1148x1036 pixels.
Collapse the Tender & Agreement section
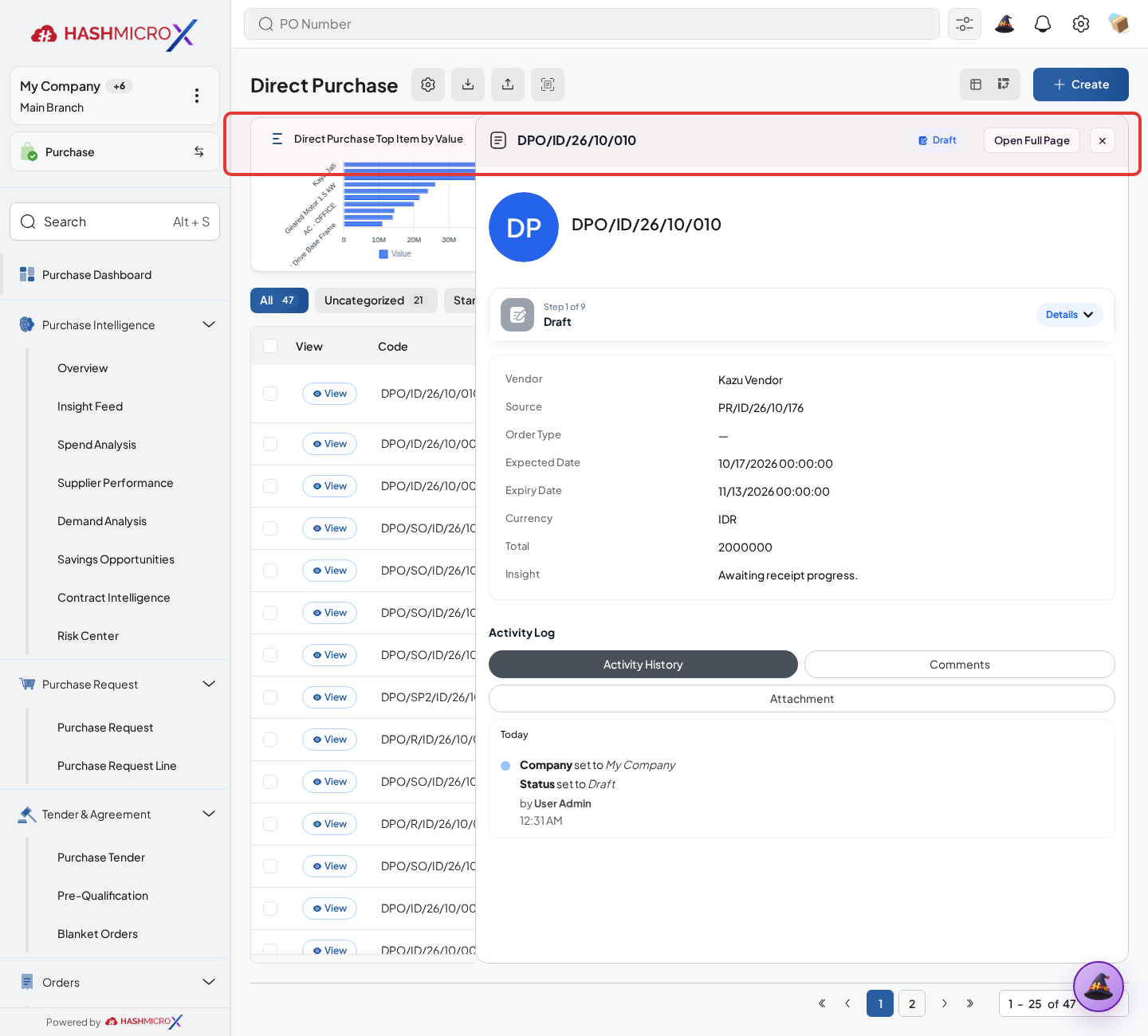(x=209, y=814)
